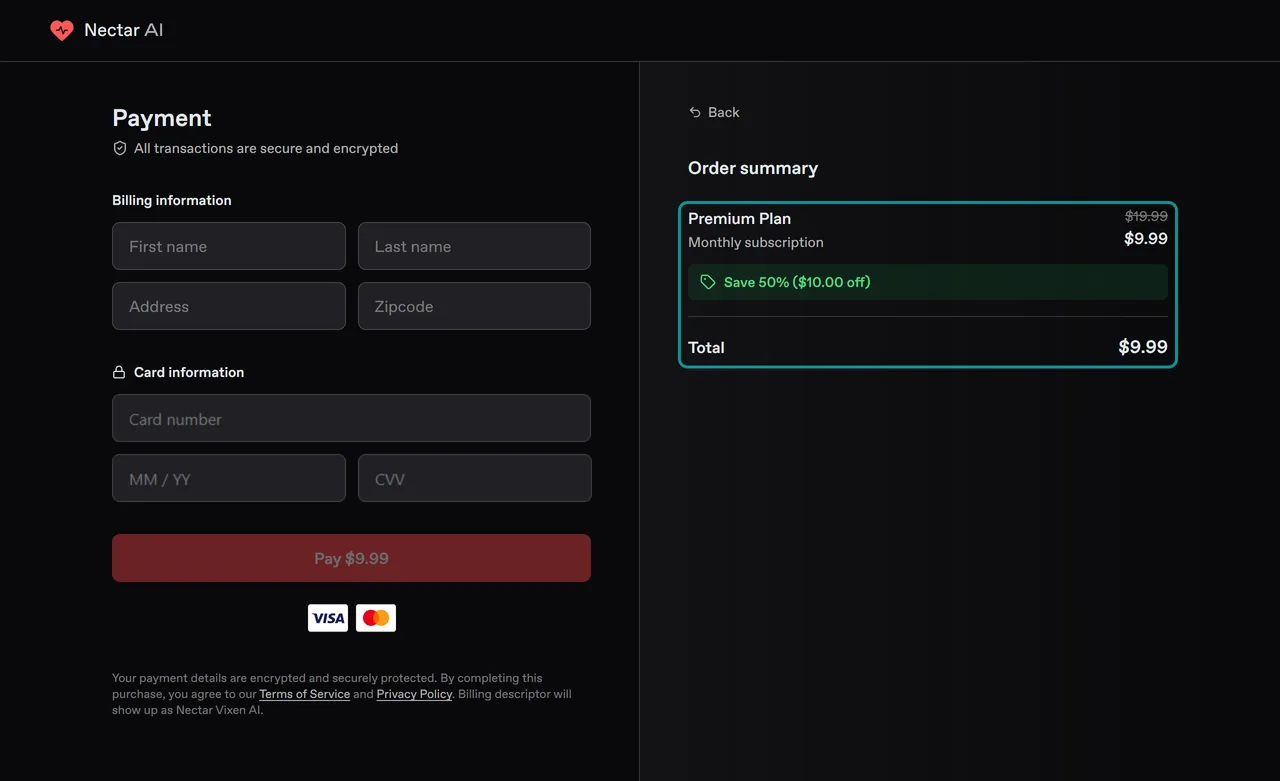Click the Premium Plan title
1280x781 pixels.
(739, 218)
